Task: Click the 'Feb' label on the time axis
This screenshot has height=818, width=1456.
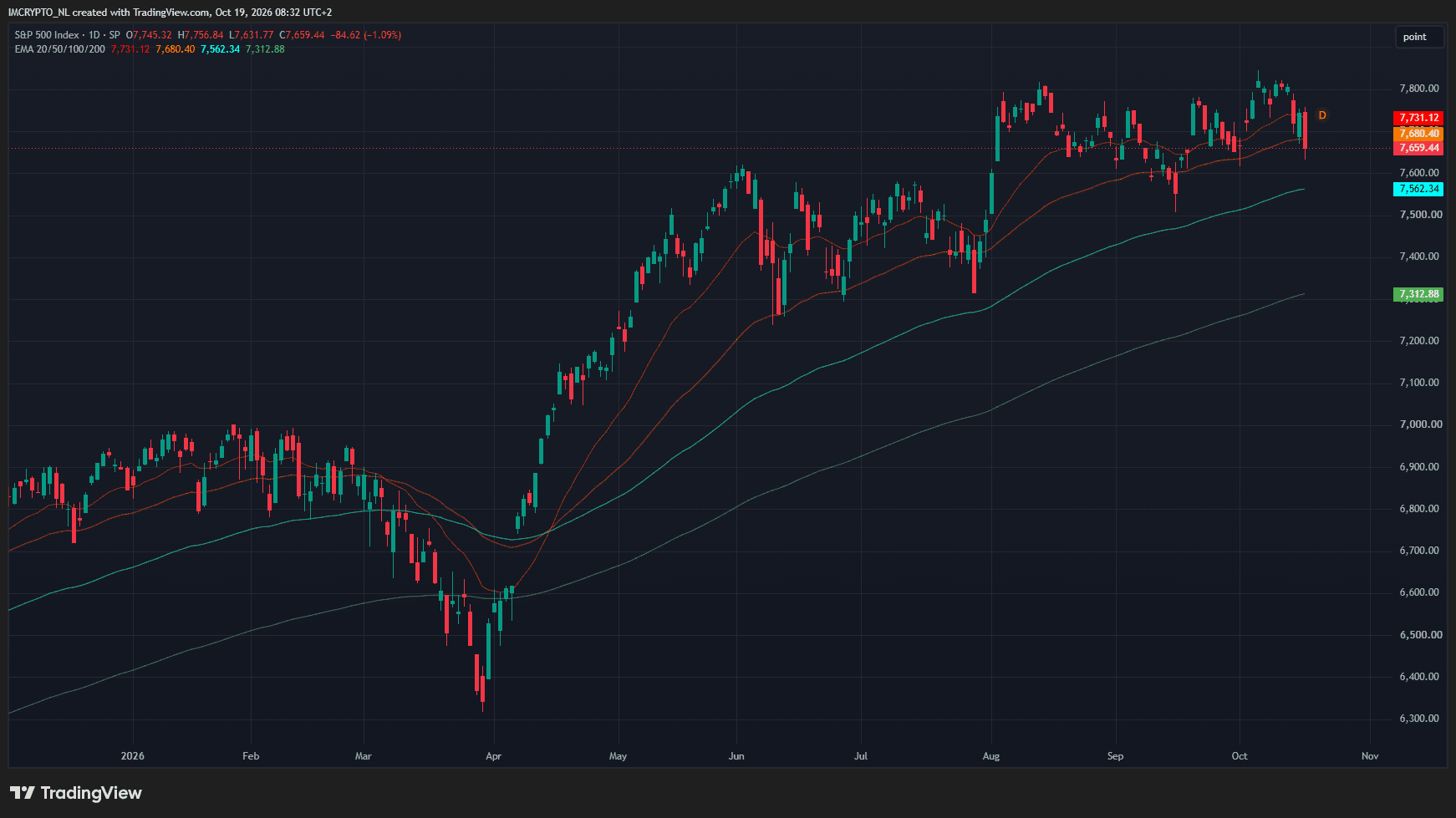Action: 251,756
